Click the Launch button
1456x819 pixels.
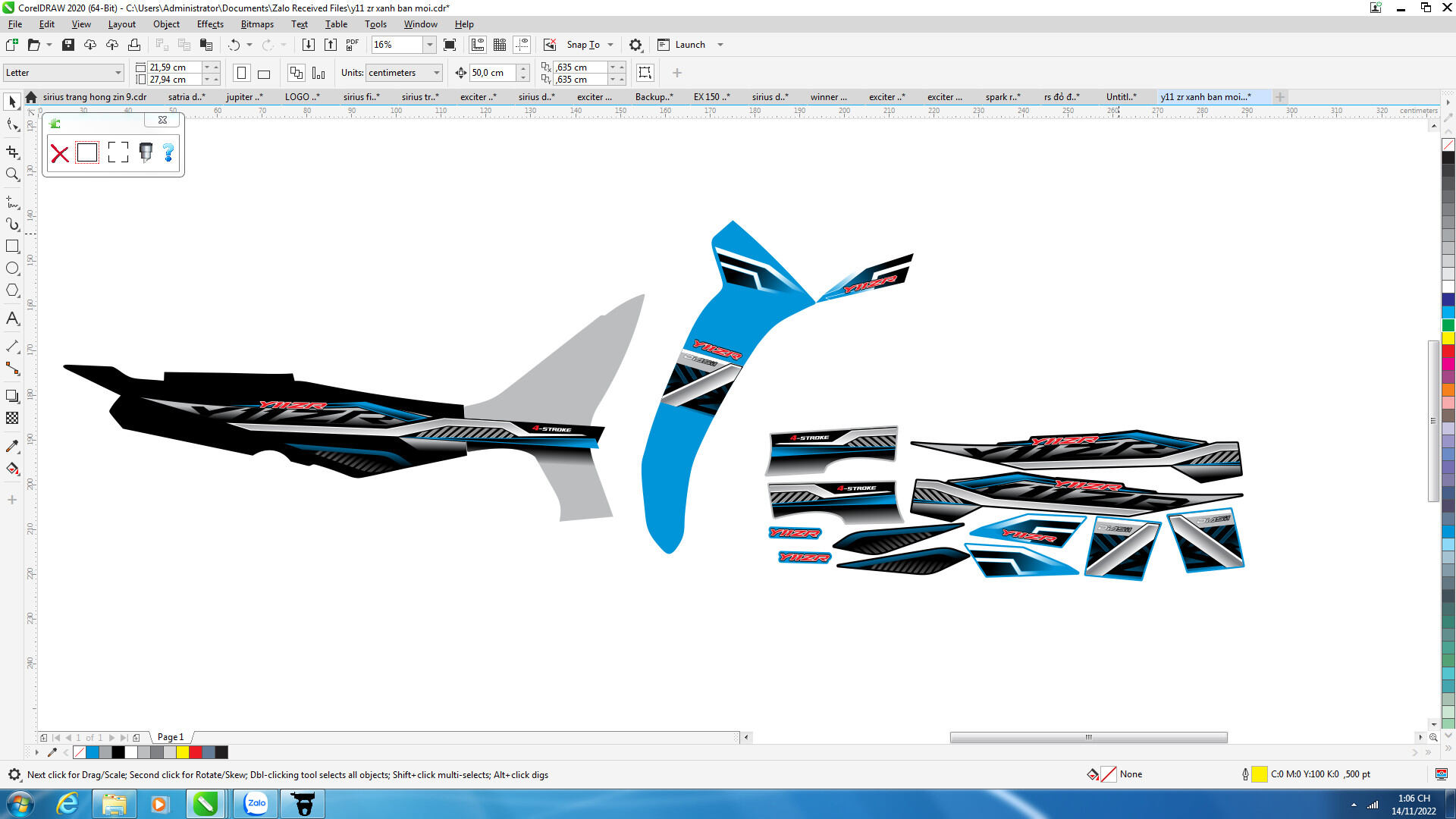pos(682,45)
